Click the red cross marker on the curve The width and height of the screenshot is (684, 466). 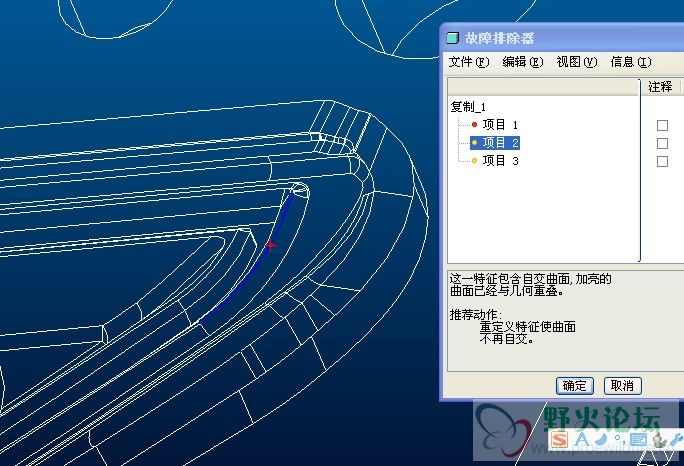pyautogui.click(x=271, y=246)
